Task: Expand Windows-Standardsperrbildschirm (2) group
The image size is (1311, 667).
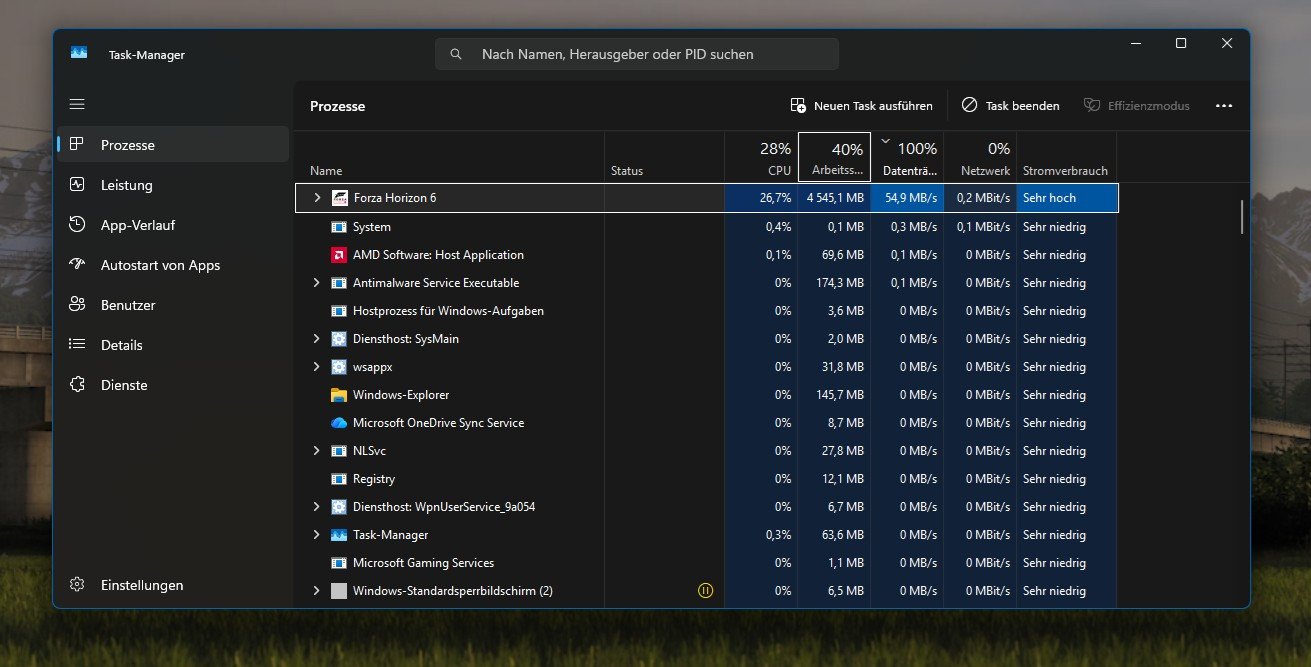Action: (x=317, y=591)
